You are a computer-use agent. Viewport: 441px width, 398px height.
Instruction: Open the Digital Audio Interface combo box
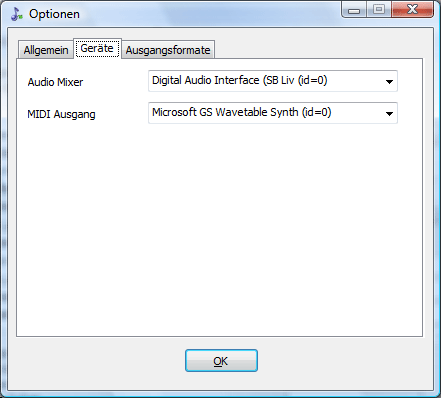pyautogui.click(x=273, y=81)
